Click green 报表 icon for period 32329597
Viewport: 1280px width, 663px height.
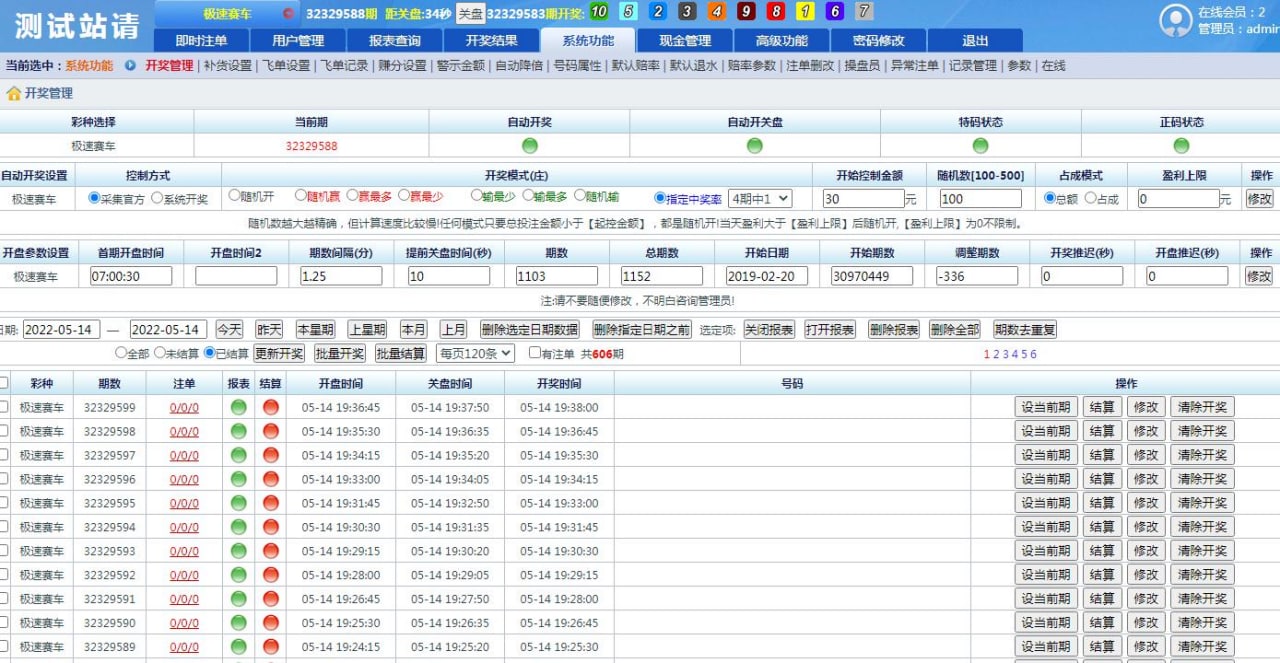[x=238, y=455]
